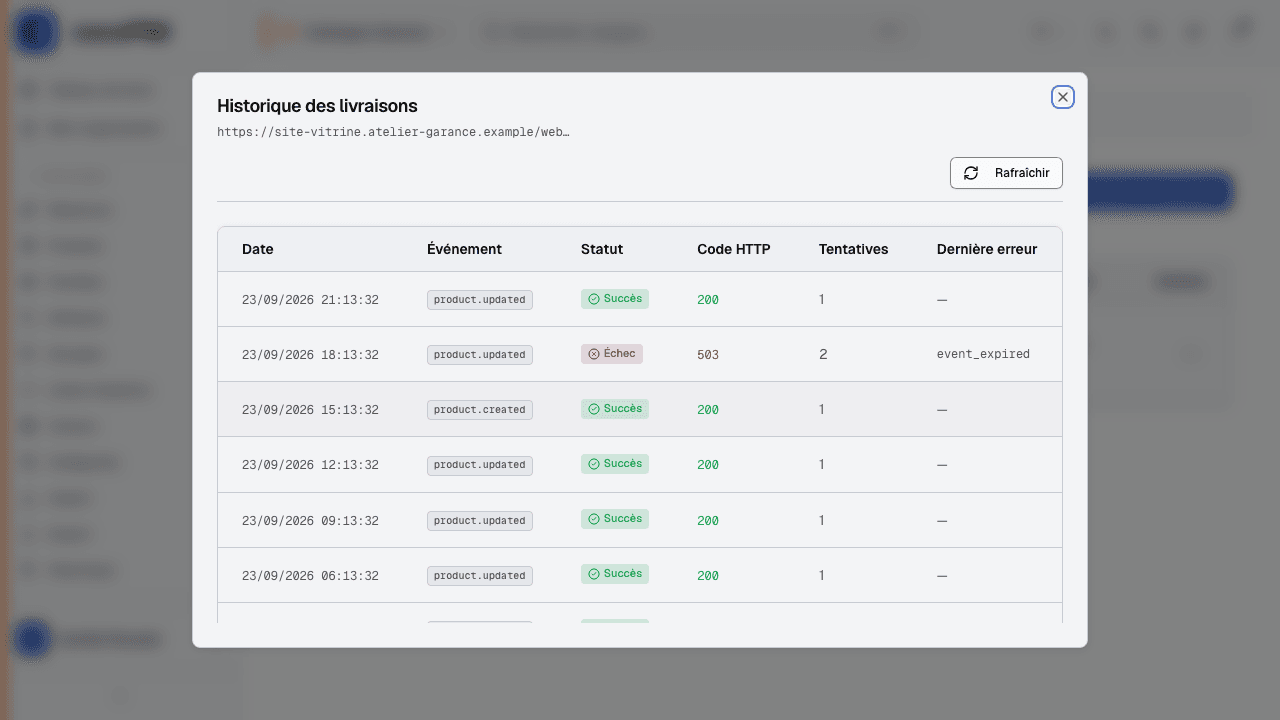Select the Succès badge in the 15:13:32 row
Image resolution: width=1280 pixels, height=720 pixels.
(x=615, y=409)
